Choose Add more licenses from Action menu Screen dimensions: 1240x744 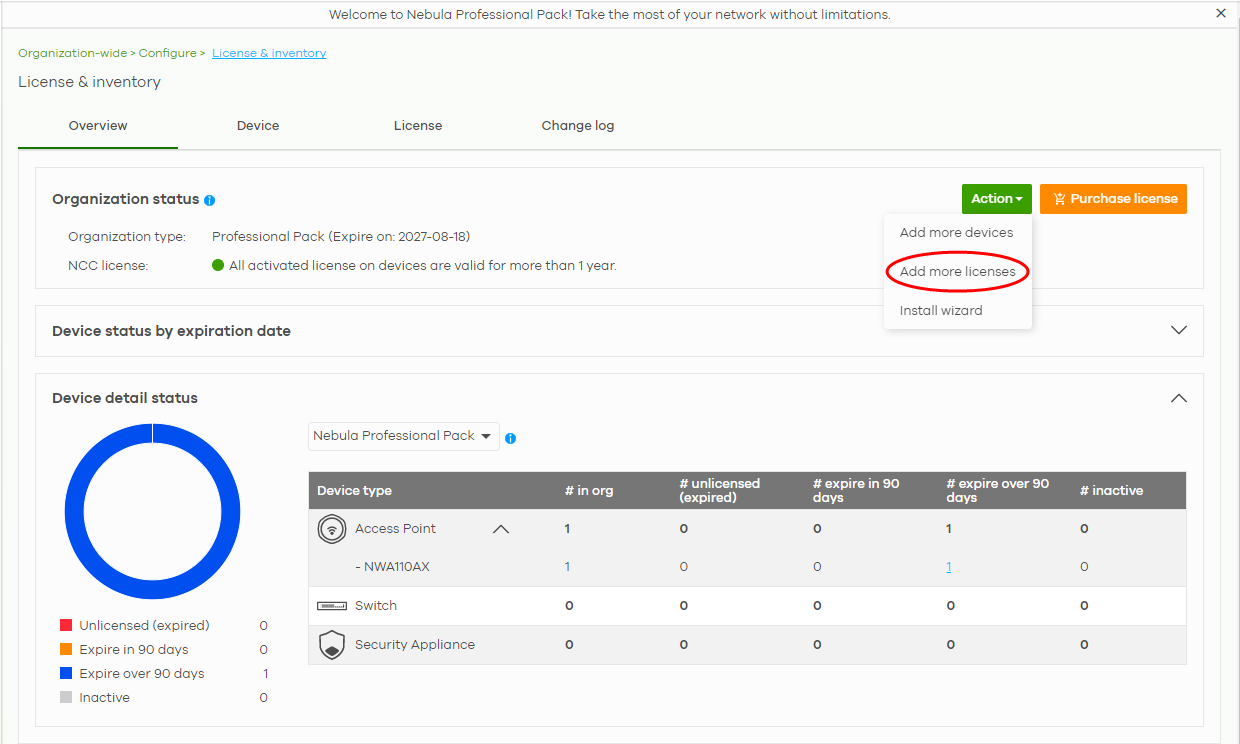pos(958,272)
